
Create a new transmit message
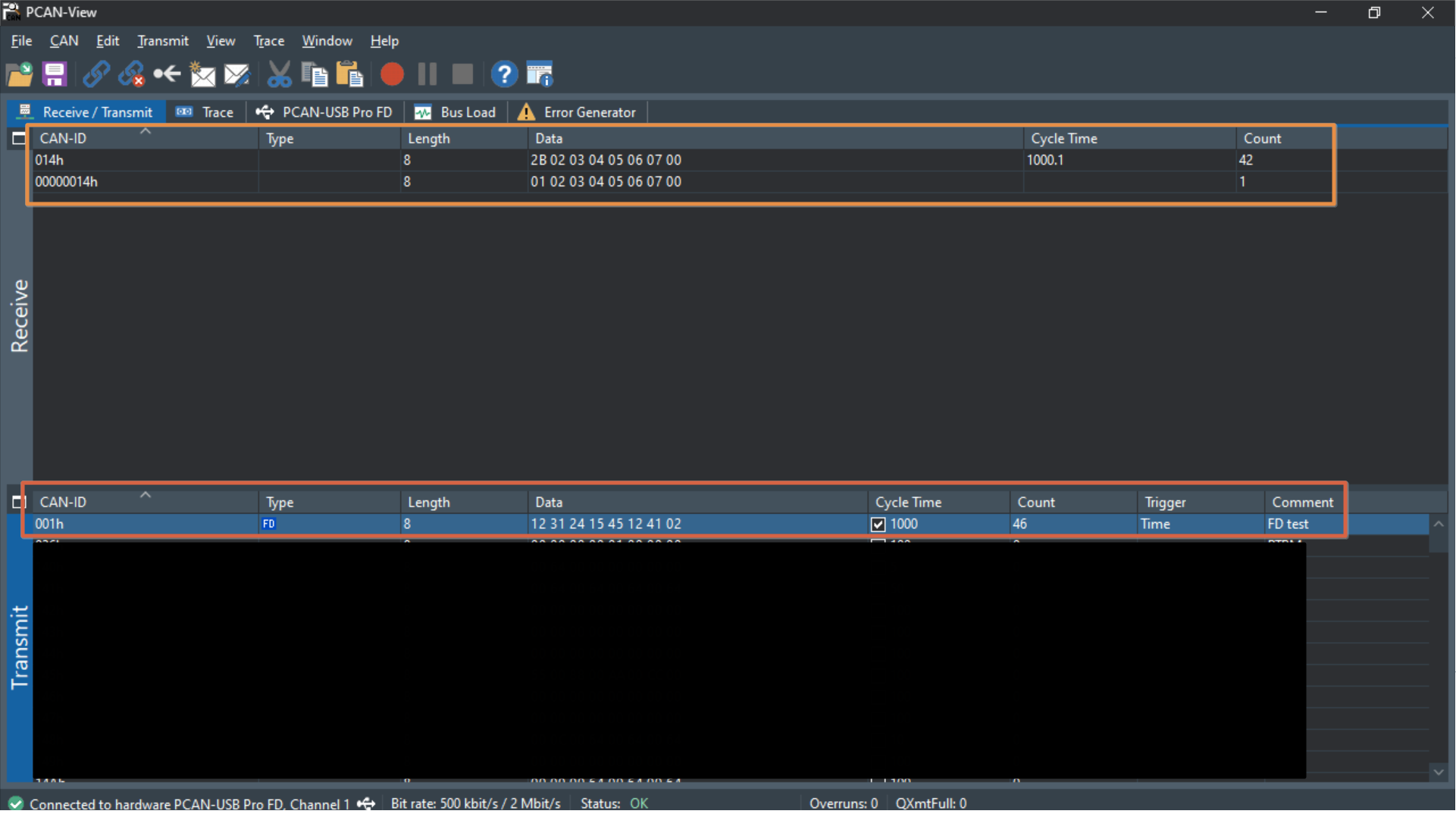coord(202,74)
